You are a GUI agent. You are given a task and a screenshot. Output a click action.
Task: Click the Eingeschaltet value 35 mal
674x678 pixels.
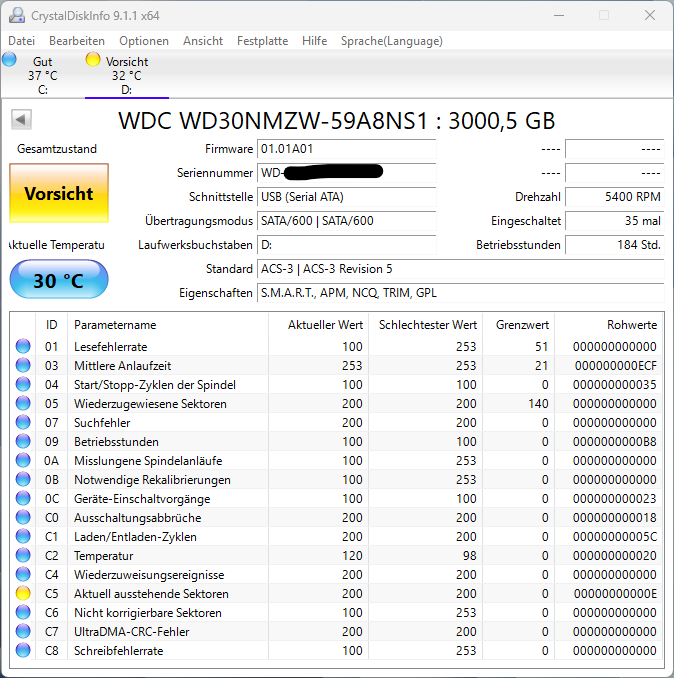pyautogui.click(x=614, y=221)
